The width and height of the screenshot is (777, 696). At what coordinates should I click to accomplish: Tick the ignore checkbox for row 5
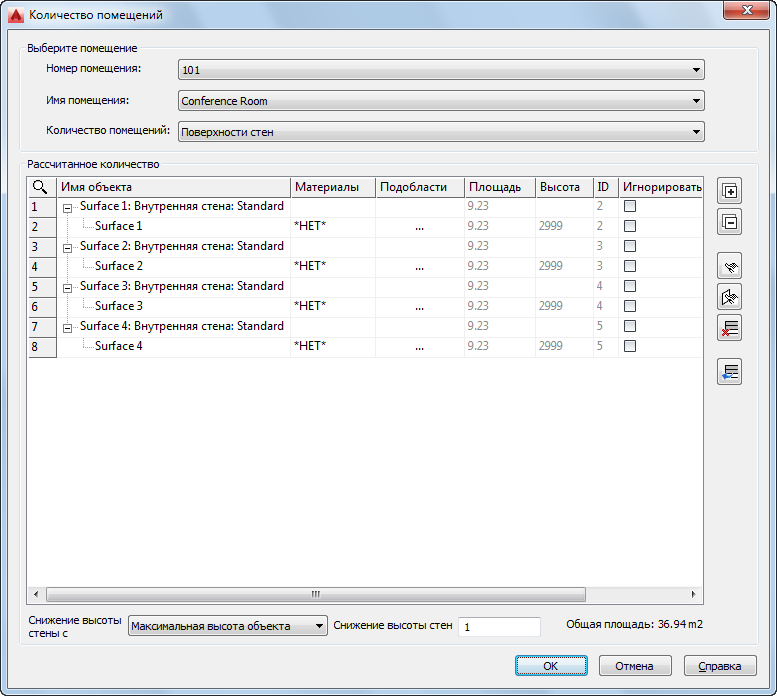(630, 286)
